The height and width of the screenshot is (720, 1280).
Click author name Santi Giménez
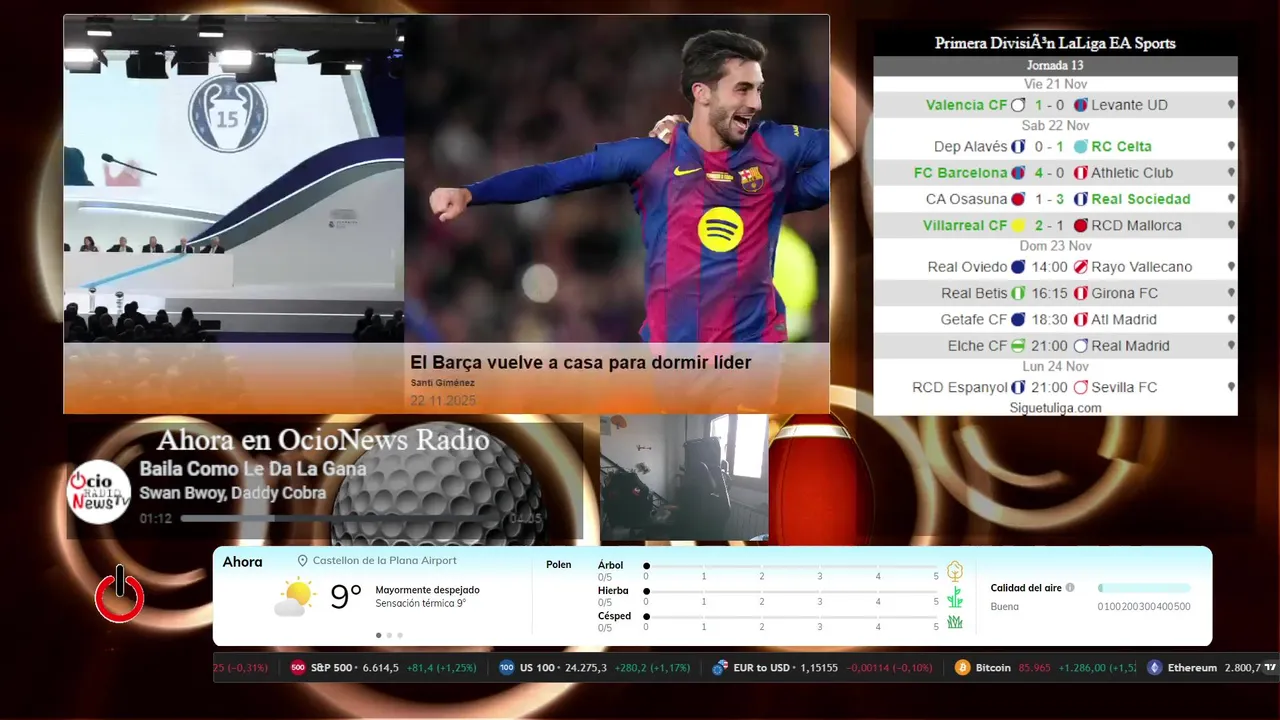[x=442, y=383]
